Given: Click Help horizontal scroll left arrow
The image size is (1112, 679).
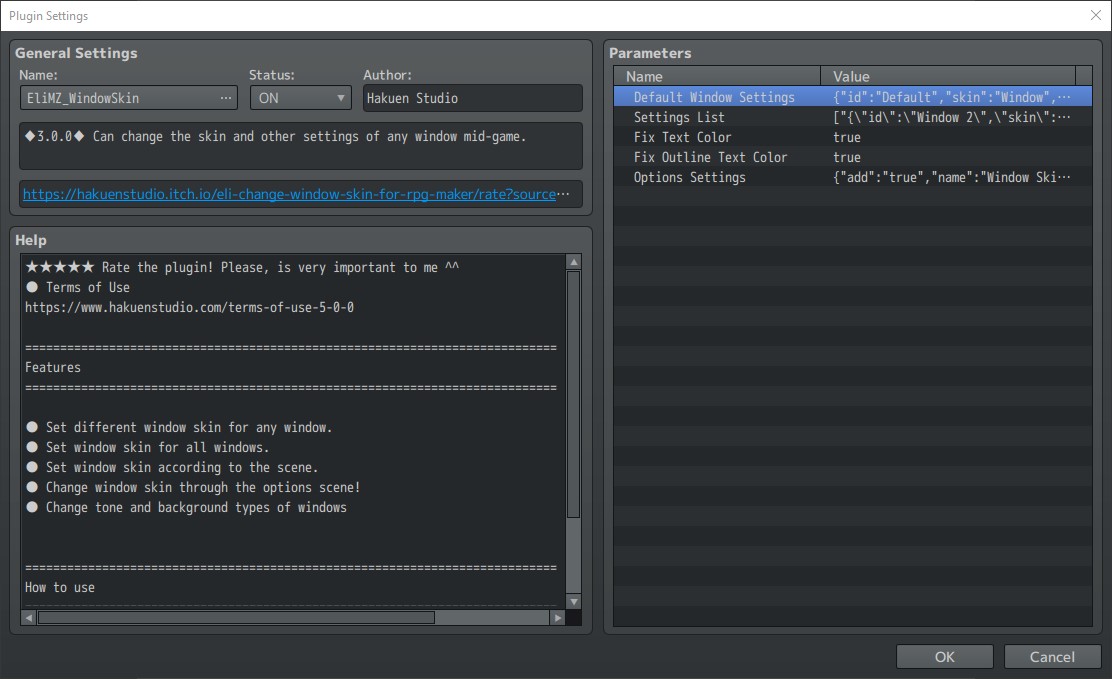Looking at the screenshot, I should pyautogui.click(x=29, y=618).
